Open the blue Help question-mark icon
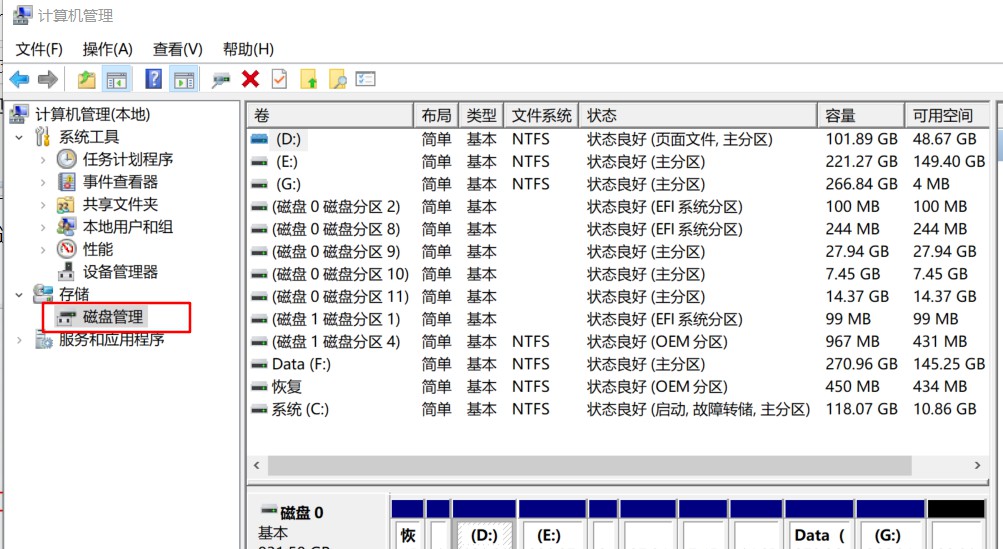Viewport: 1003px width, 549px height. 154,79
